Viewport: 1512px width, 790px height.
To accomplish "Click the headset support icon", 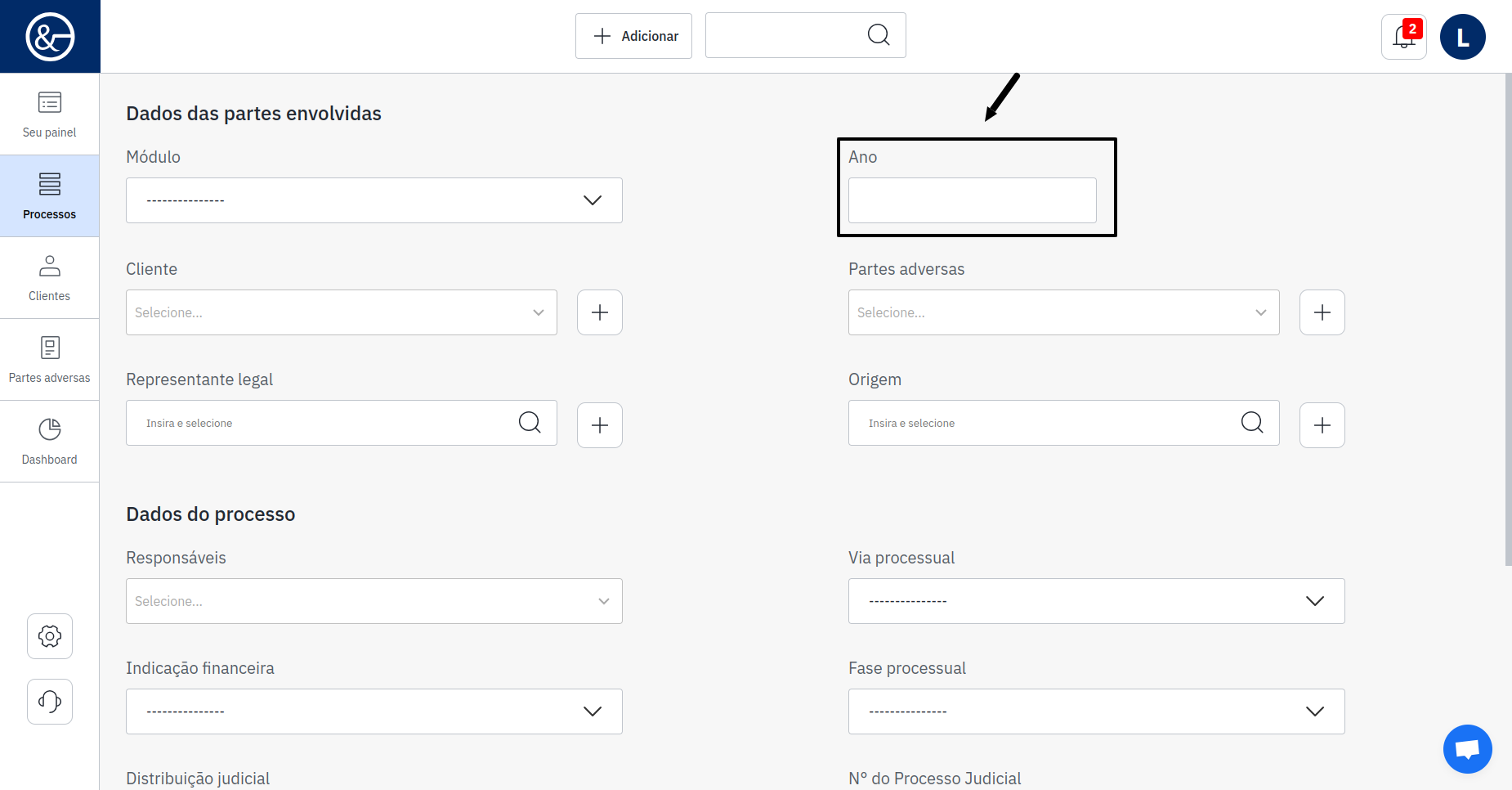I will 50,702.
